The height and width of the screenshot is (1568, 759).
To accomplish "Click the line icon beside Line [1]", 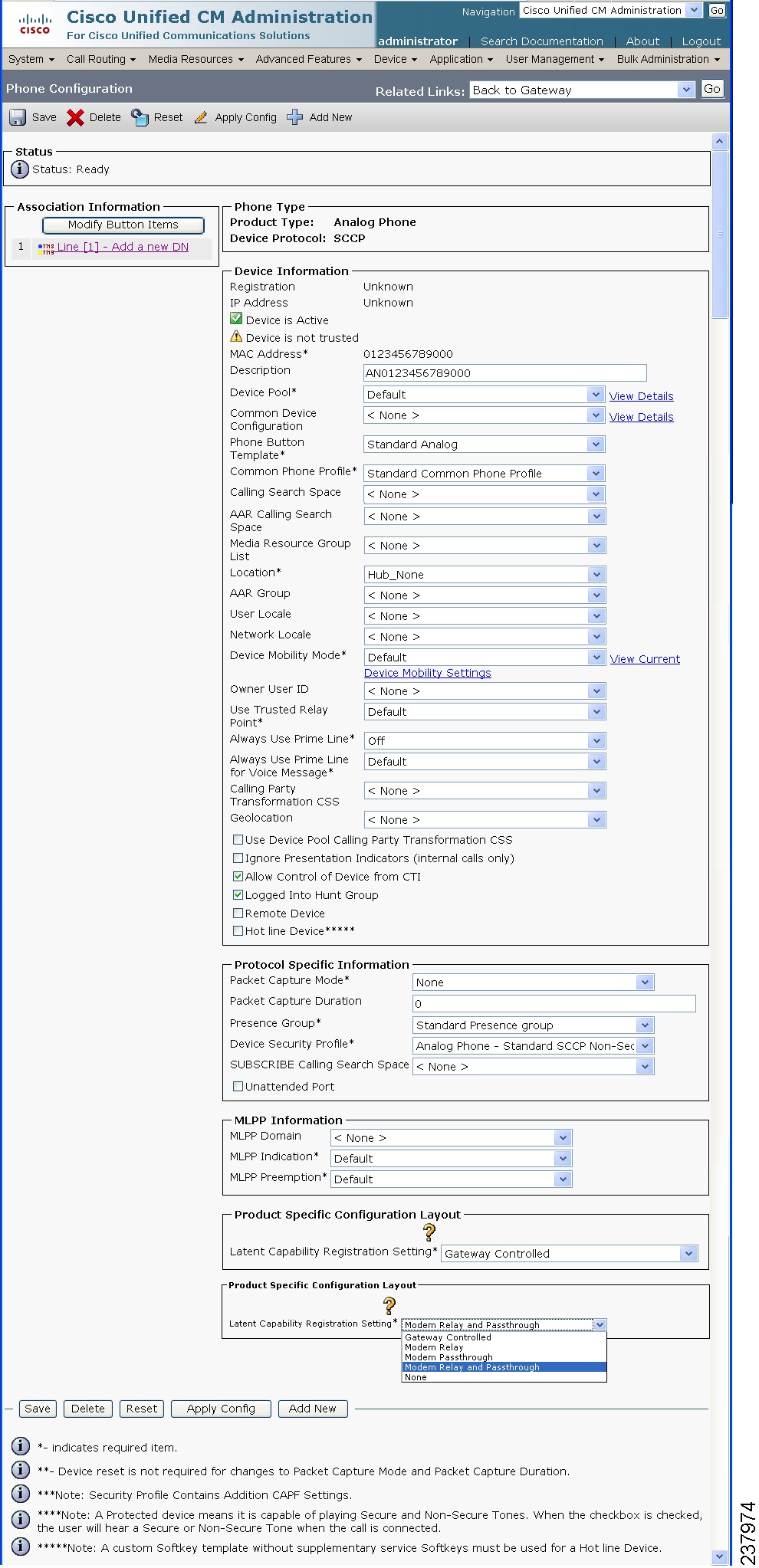I will pyautogui.click(x=46, y=248).
